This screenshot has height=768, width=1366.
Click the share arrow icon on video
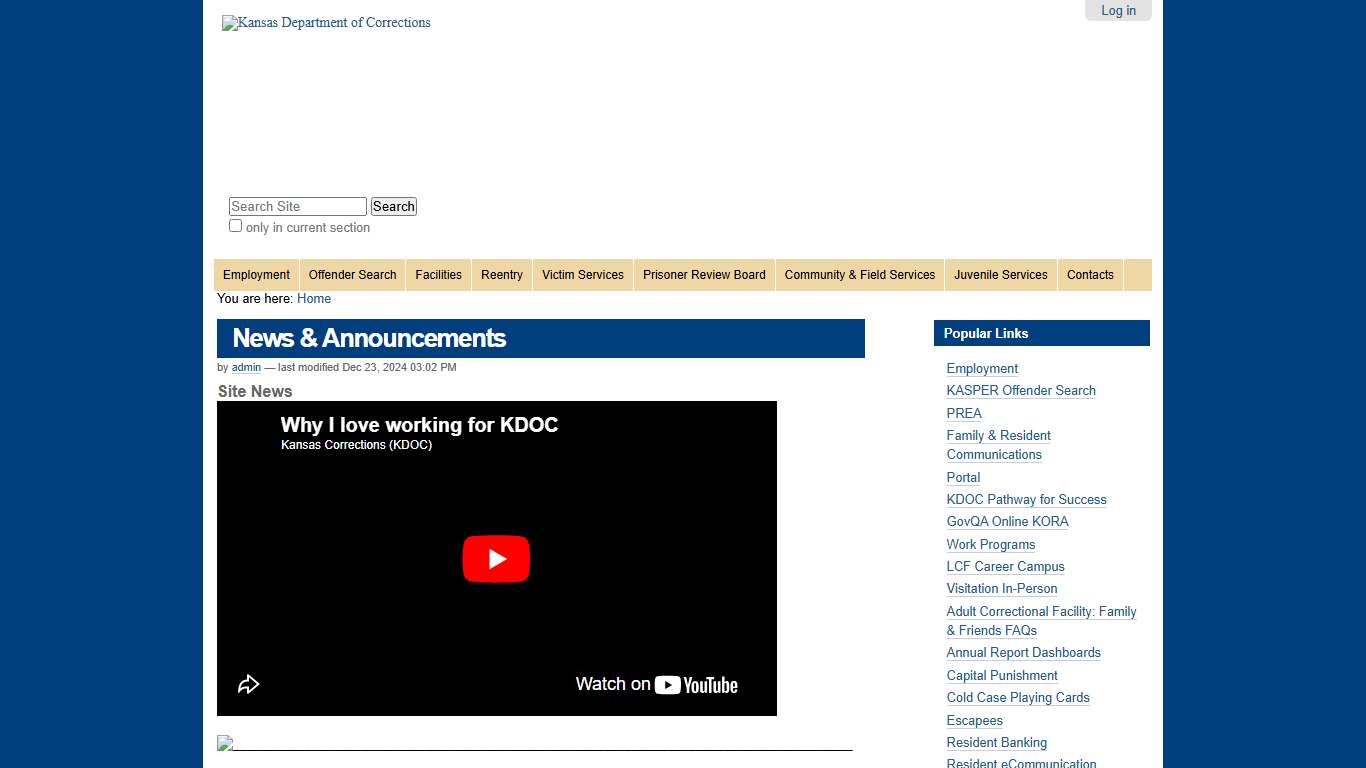pos(248,684)
